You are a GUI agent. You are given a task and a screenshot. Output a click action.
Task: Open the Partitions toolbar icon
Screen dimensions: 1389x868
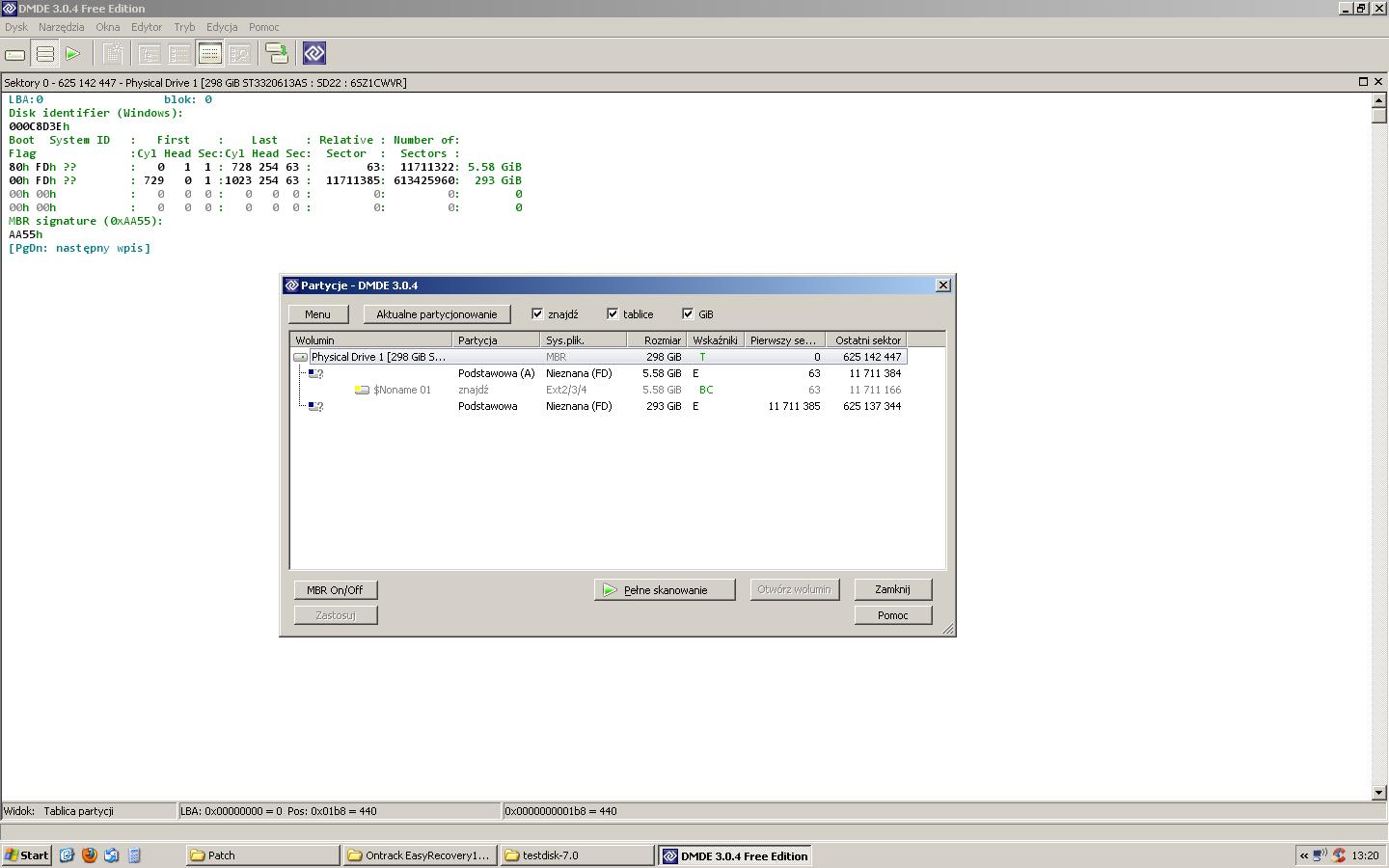pos(44,54)
